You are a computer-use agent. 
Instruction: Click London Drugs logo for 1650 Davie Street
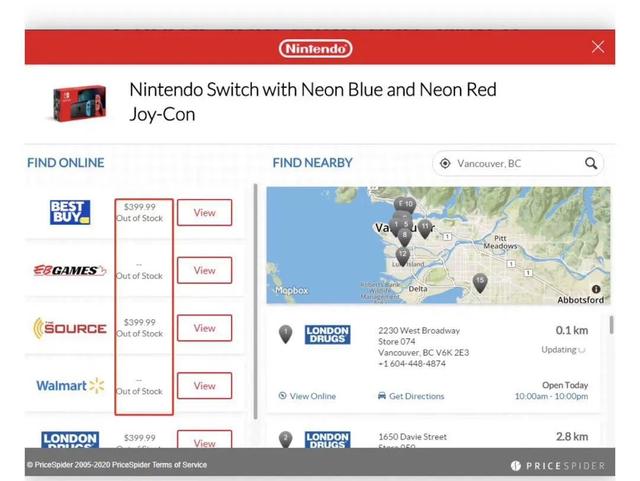327,439
